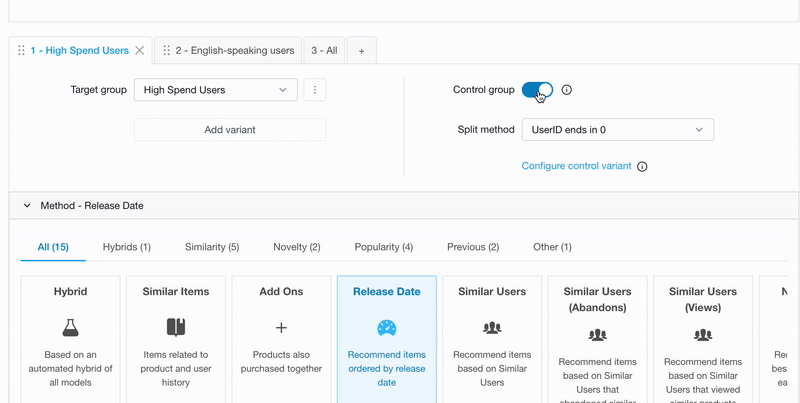
Task: Select the Add Ons plus icon
Action: tap(281, 328)
